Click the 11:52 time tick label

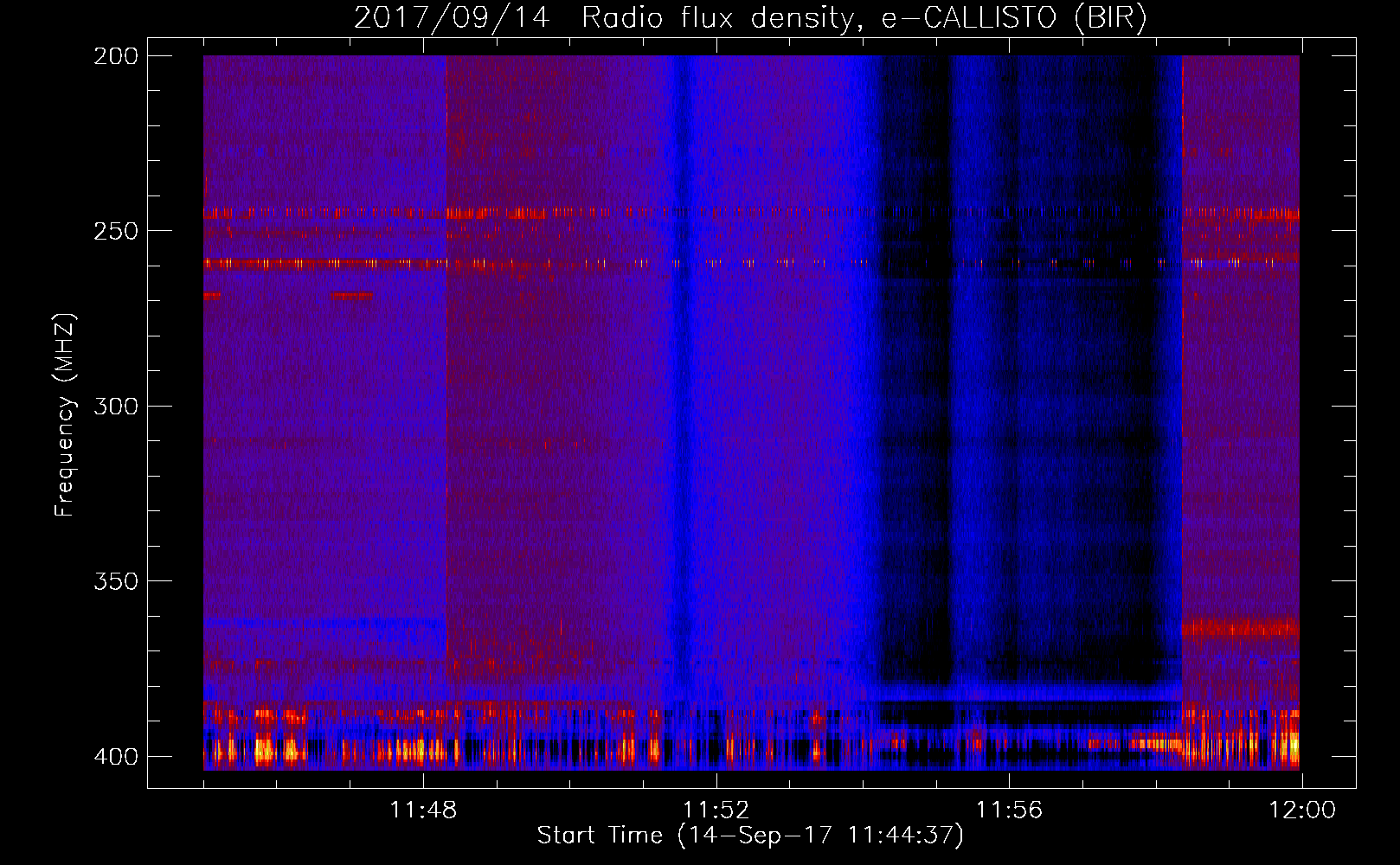716,811
